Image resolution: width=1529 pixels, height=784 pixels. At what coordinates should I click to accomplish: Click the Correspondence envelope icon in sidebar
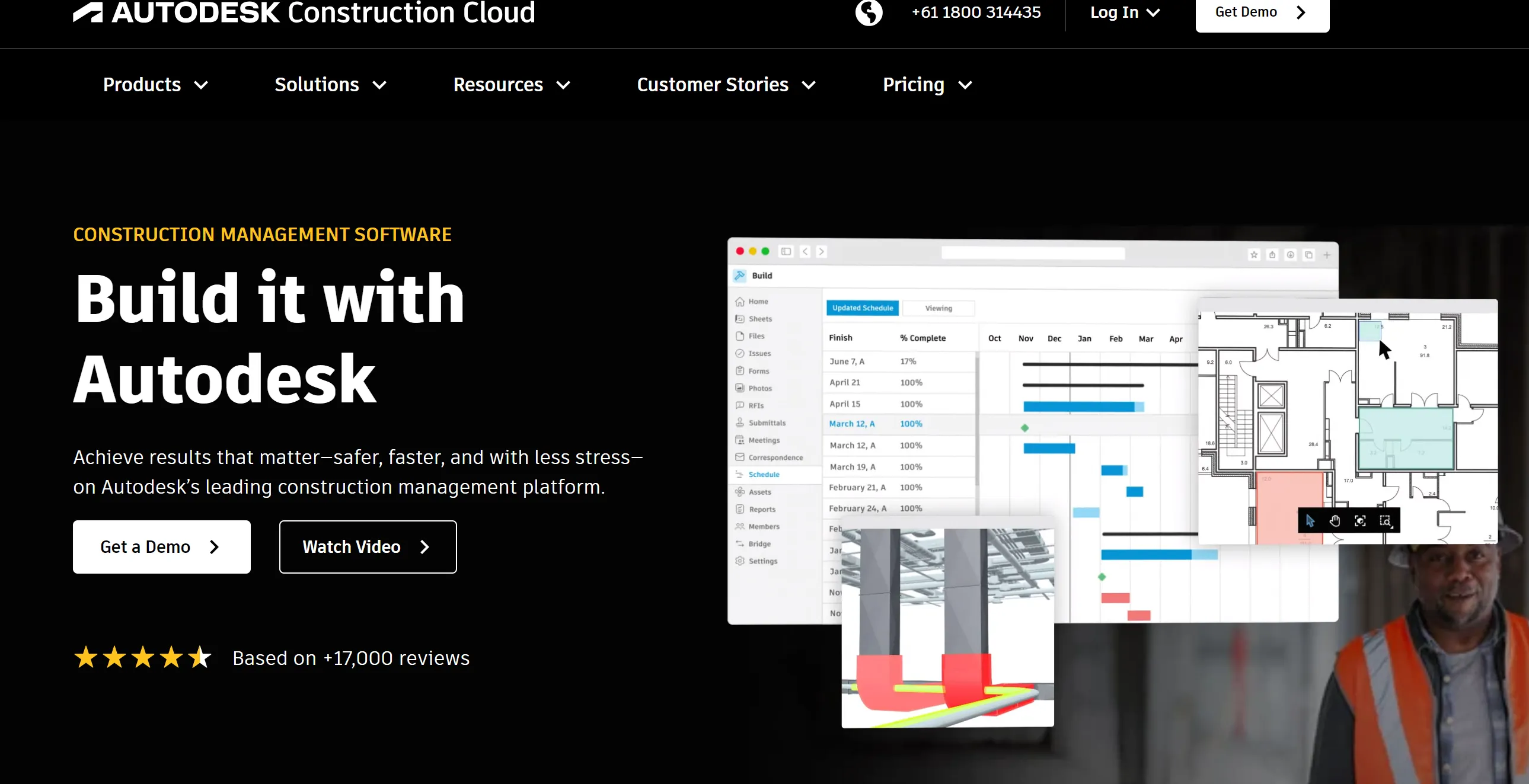(x=740, y=457)
